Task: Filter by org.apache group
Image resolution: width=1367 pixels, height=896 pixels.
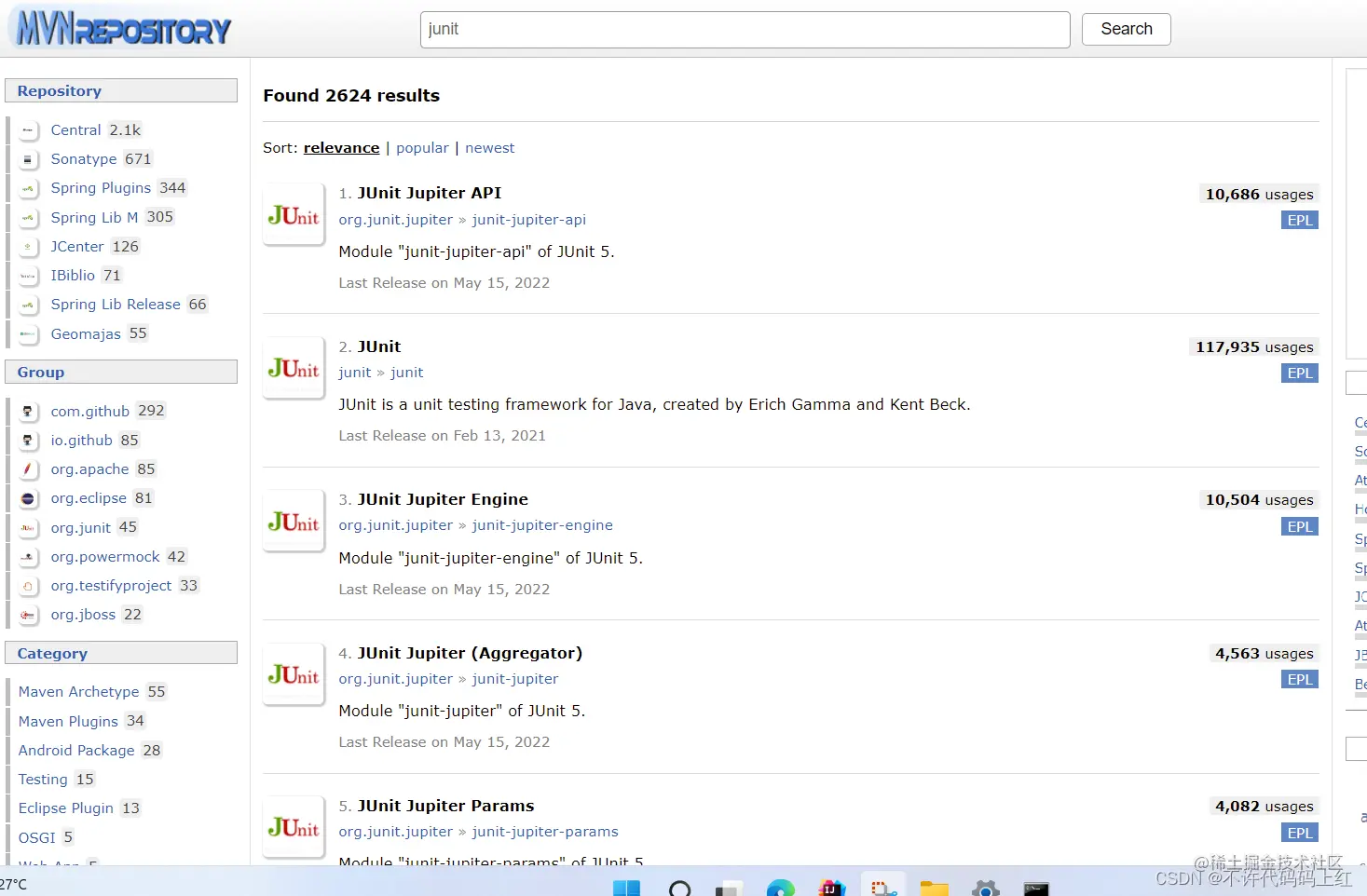Action: coord(89,469)
